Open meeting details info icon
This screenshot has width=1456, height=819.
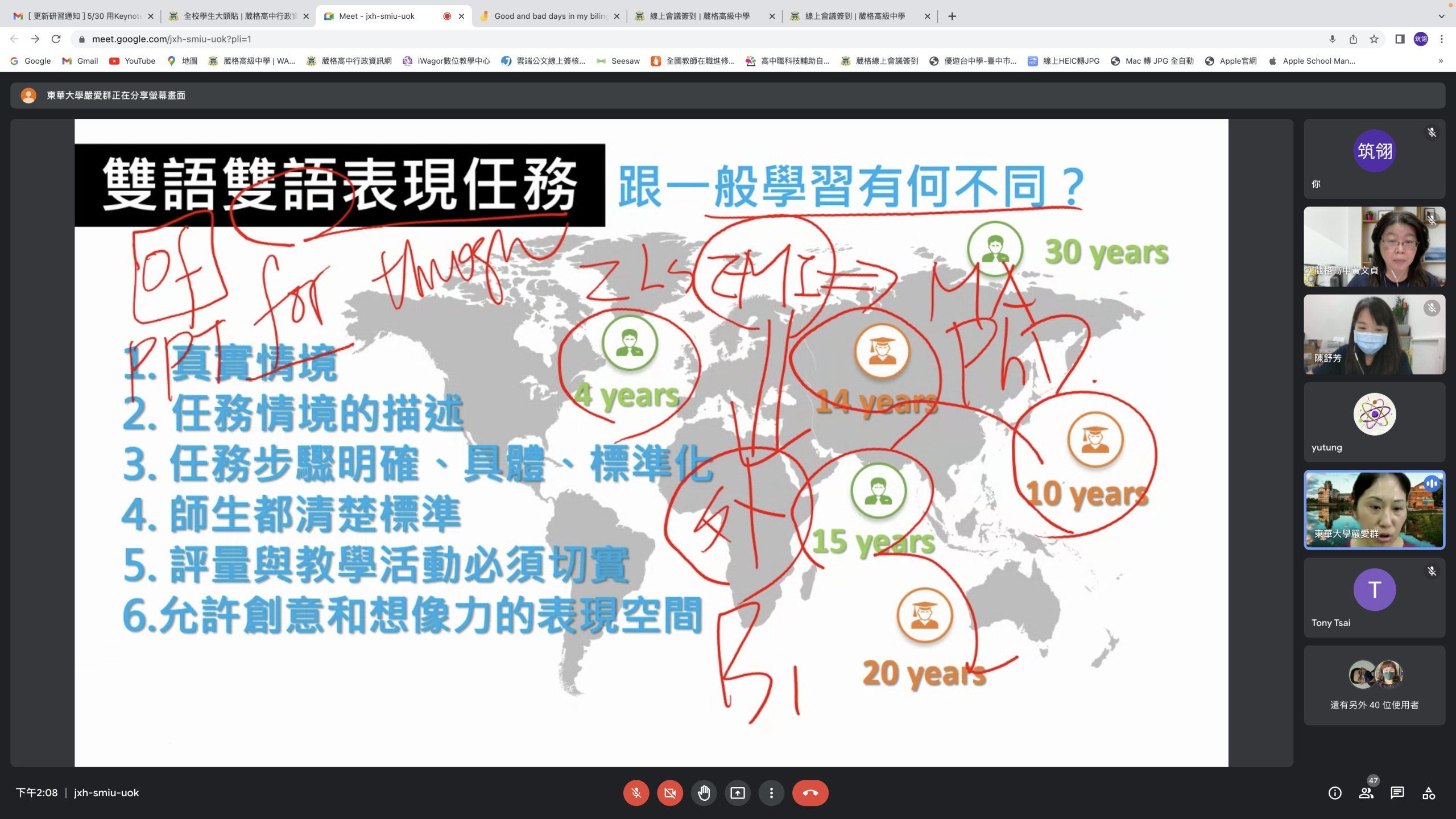tap(1335, 793)
